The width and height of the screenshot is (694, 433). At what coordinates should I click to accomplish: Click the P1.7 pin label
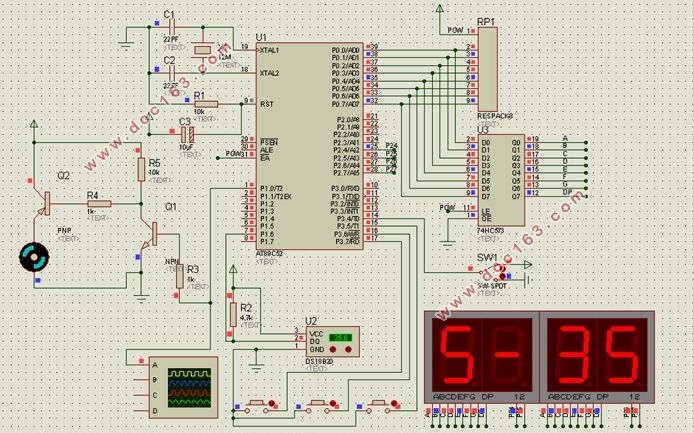click(x=267, y=242)
